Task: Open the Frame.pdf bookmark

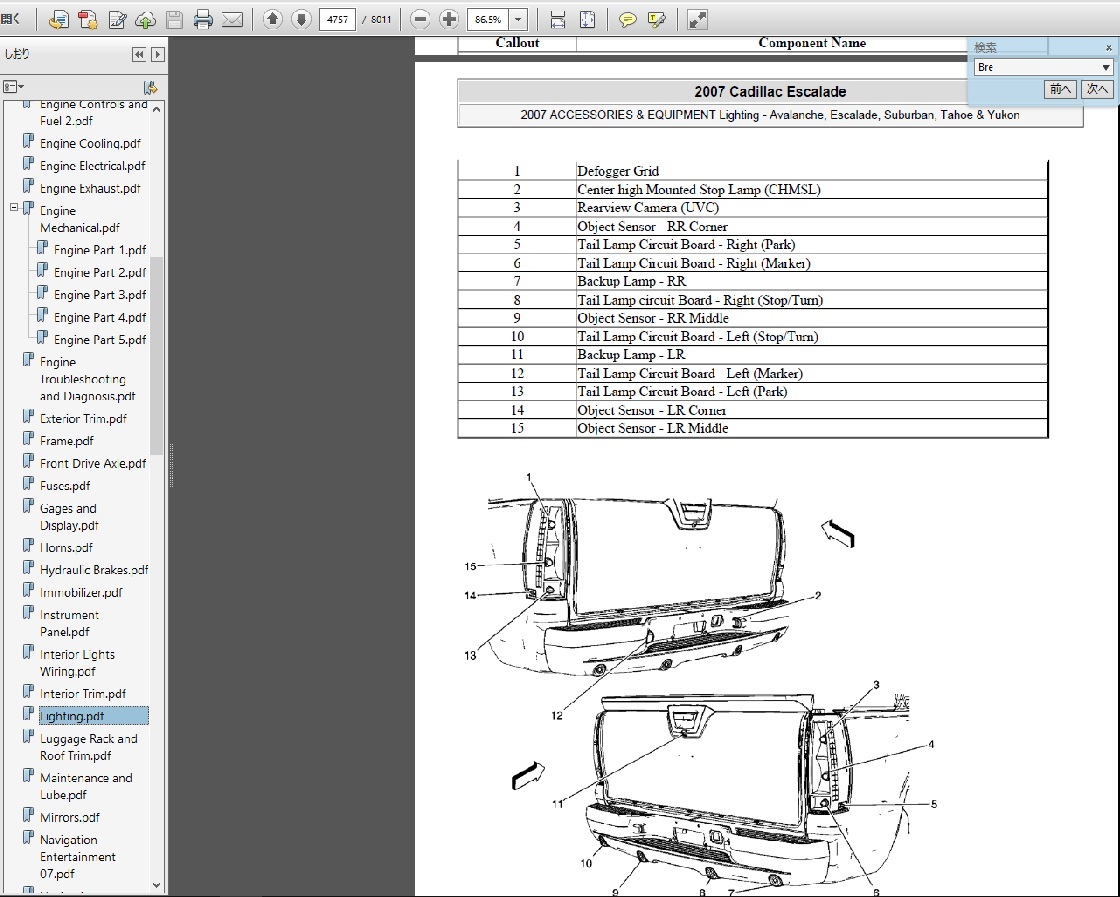Action: 66,441
